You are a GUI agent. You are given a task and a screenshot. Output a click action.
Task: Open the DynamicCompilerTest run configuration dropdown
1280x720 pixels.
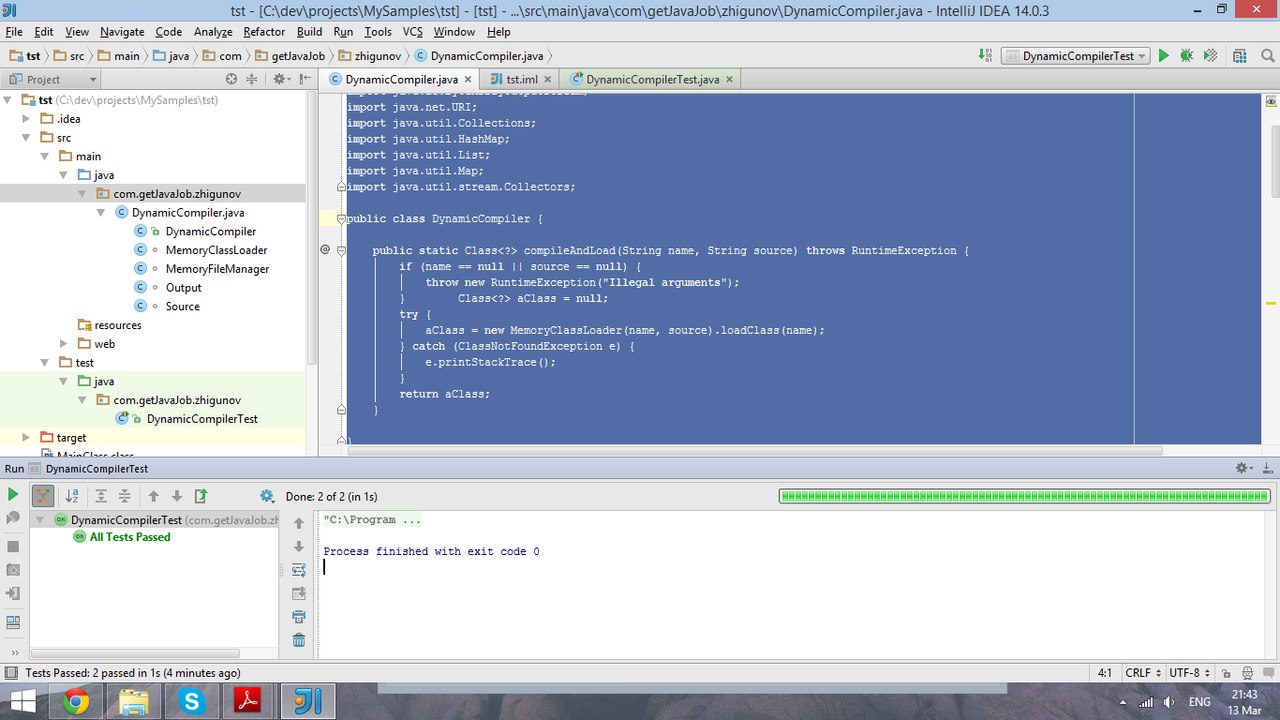(1075, 56)
